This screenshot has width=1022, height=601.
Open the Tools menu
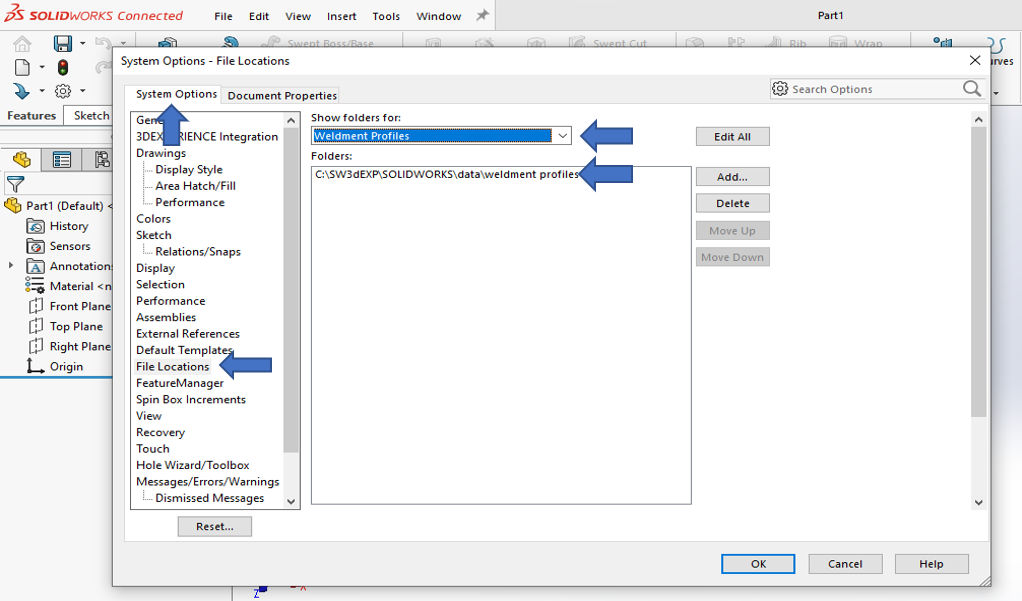[x=386, y=16]
